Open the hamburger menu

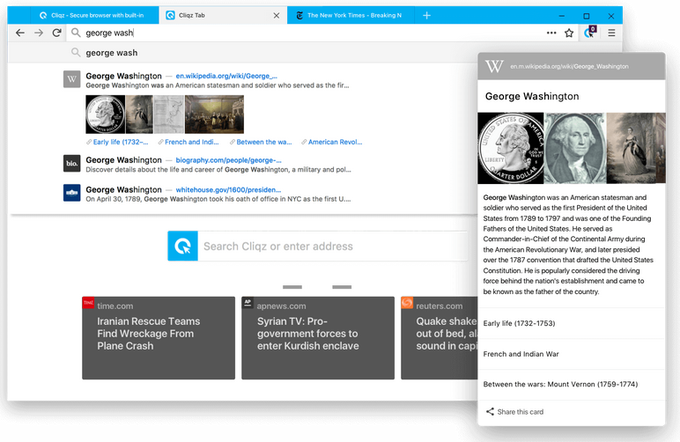(611, 33)
